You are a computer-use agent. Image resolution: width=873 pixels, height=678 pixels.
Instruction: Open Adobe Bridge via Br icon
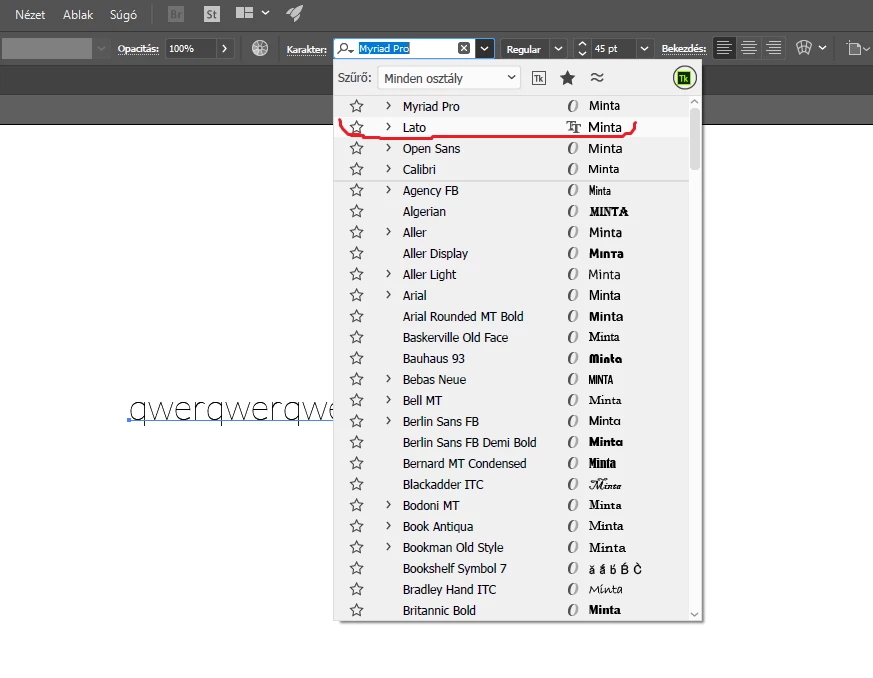click(x=176, y=14)
